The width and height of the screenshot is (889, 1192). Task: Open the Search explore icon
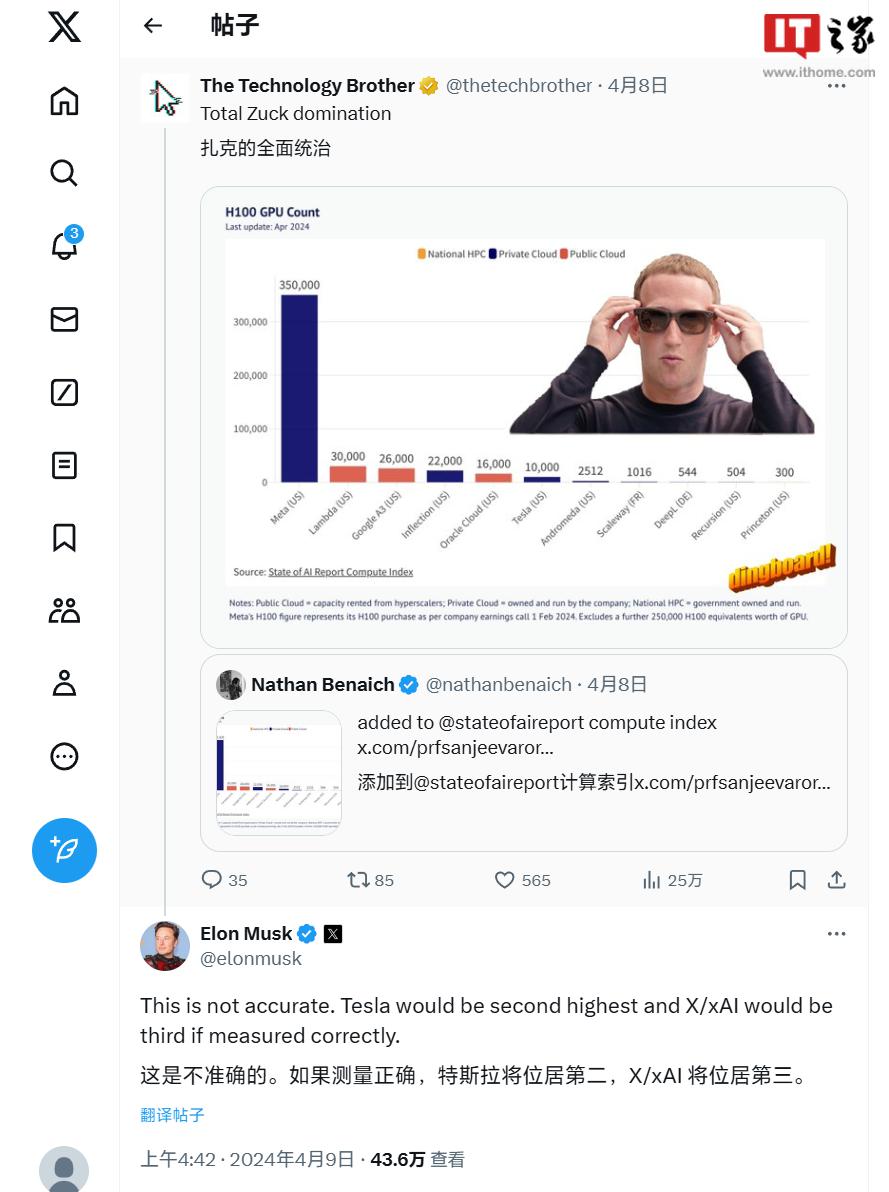tap(64, 173)
